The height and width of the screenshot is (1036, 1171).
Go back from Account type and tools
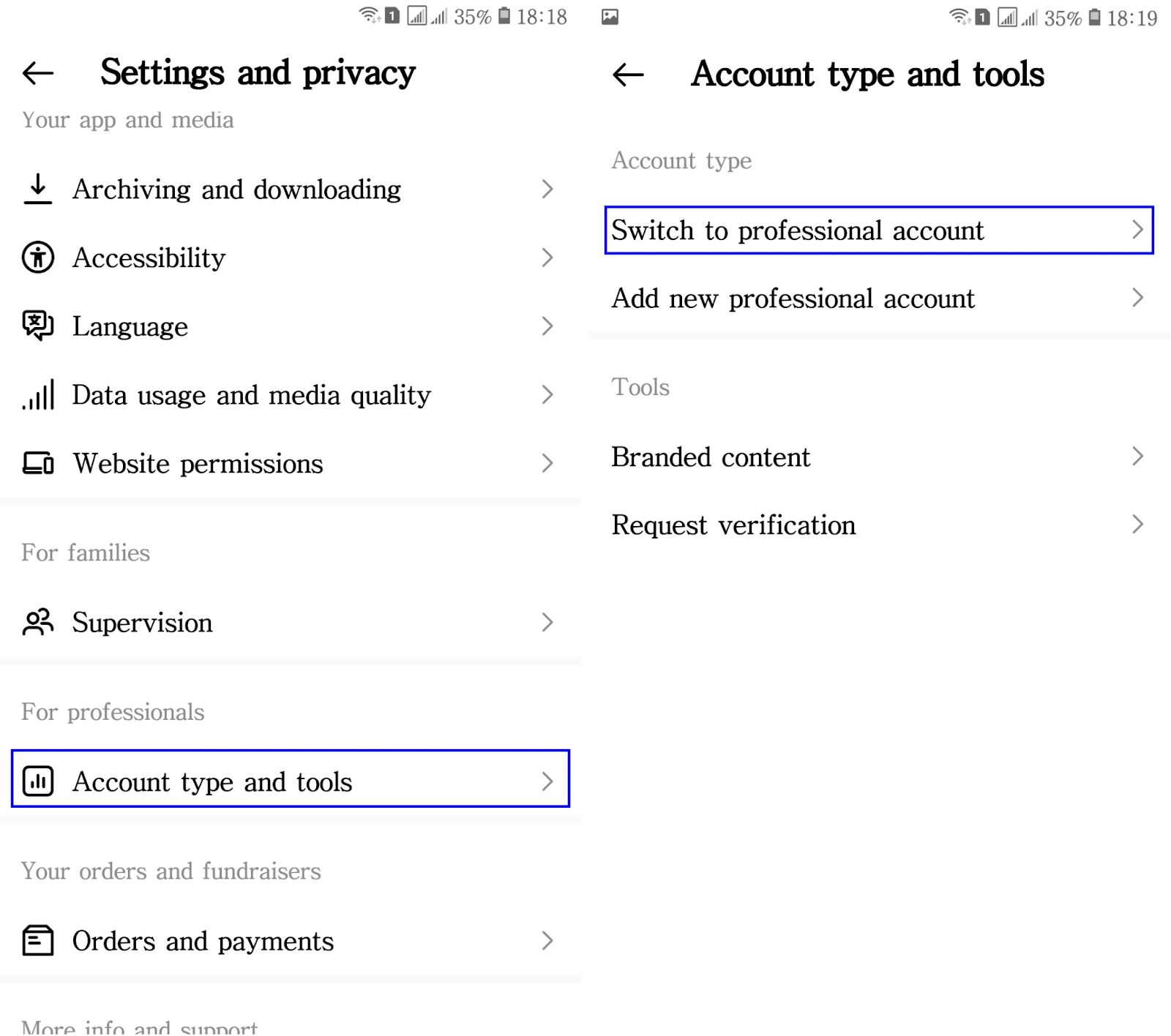click(628, 74)
